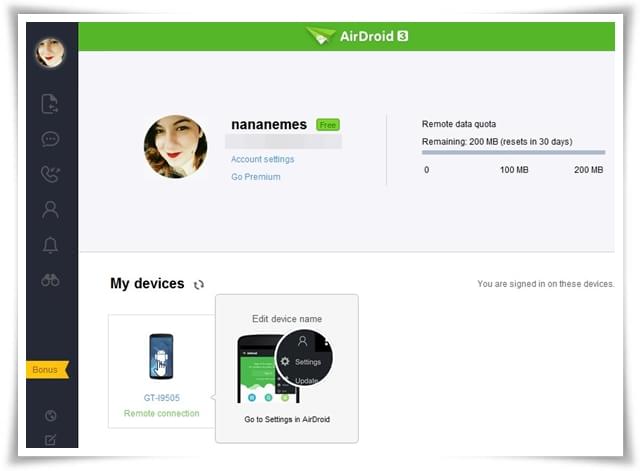Select GT-I9505 device phone image
The height and width of the screenshot is (471, 640).
161,356
